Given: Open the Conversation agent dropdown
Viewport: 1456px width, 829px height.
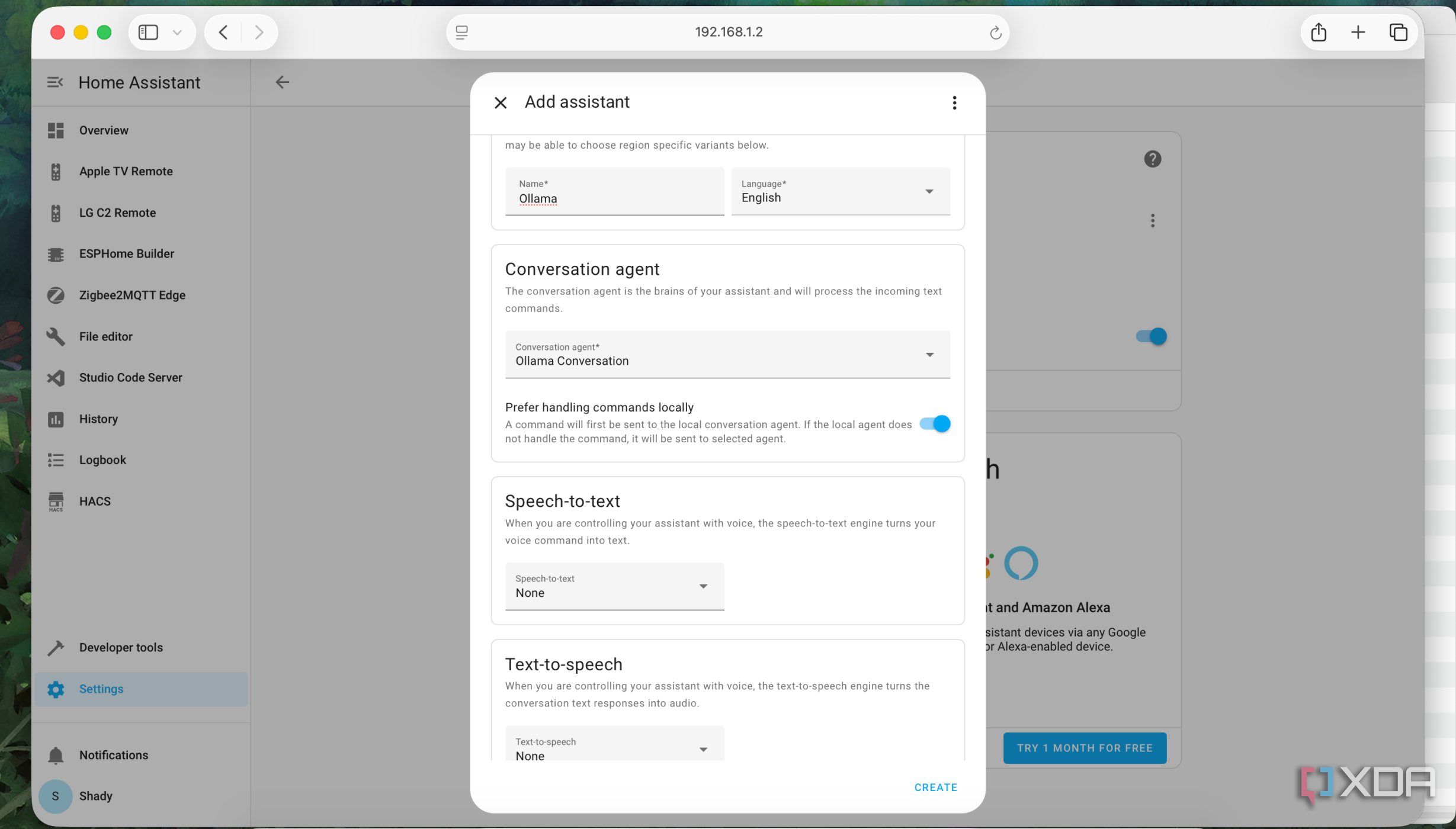Looking at the screenshot, I should (727, 355).
